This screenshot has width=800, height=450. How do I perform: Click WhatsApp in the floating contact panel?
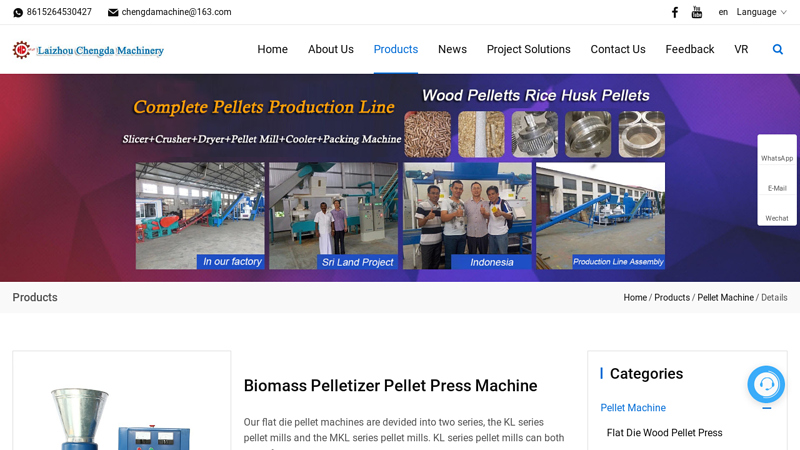point(777,151)
